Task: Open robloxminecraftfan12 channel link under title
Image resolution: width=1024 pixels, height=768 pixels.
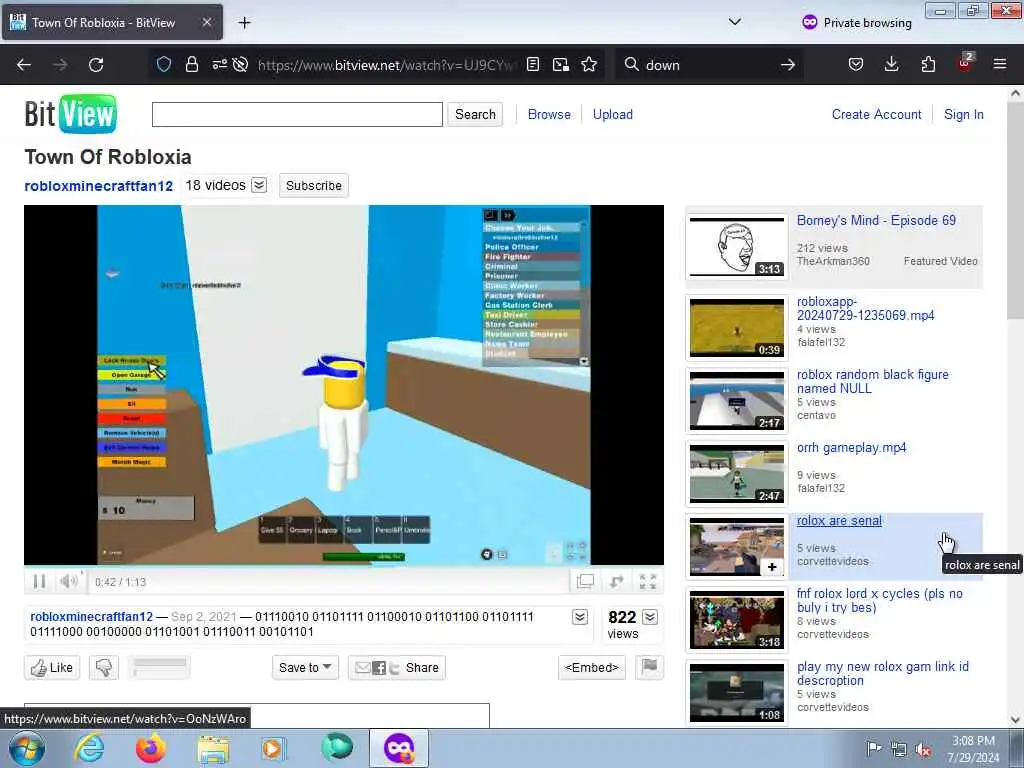Action: pos(99,186)
